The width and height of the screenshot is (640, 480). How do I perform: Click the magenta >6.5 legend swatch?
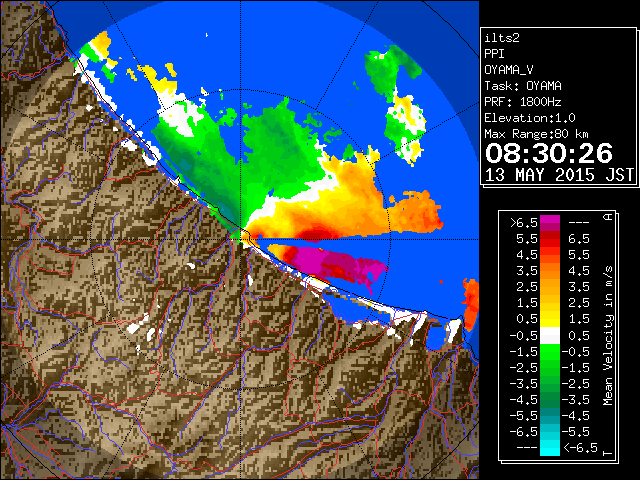pos(550,221)
